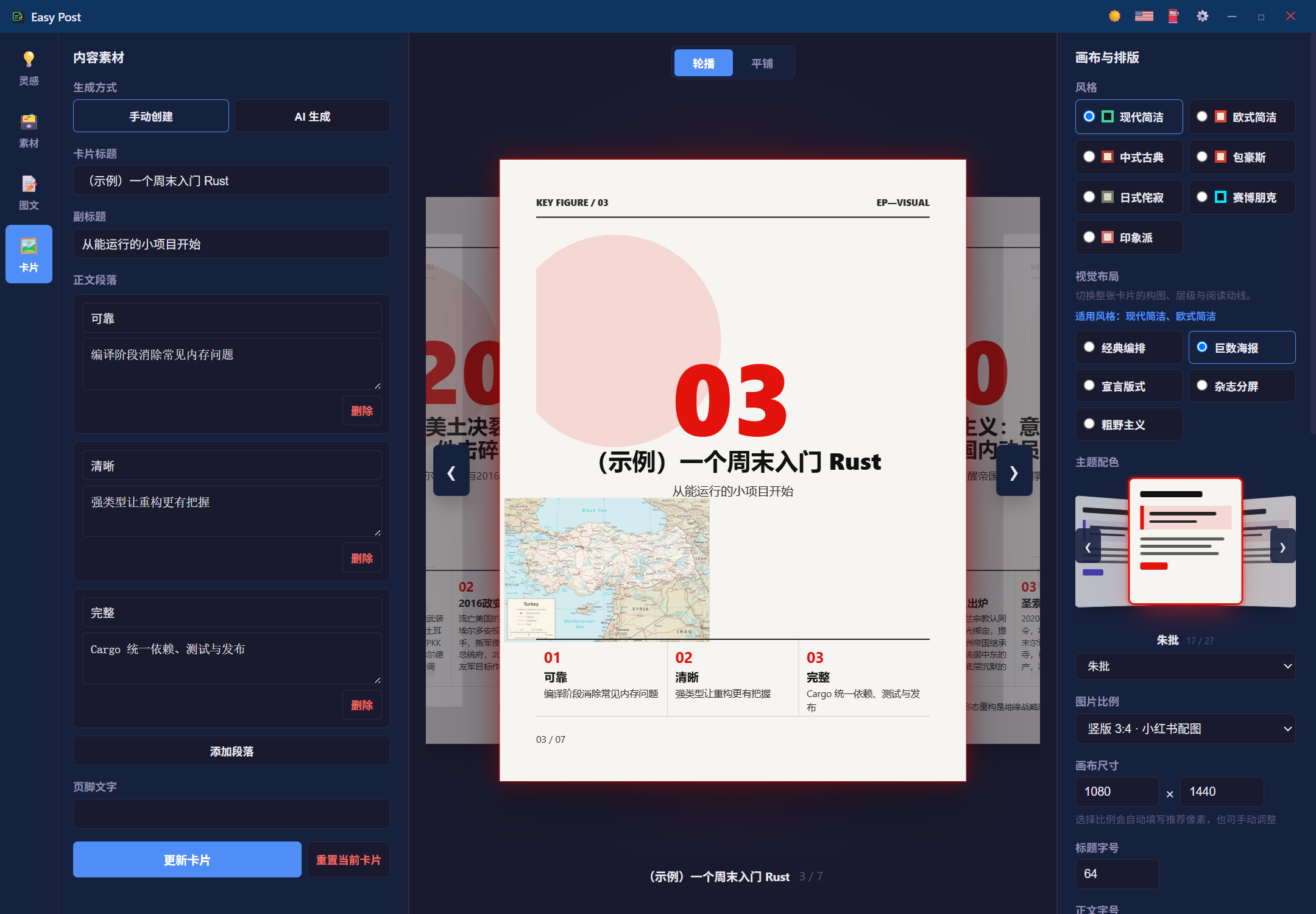This screenshot has width=1316, height=914.
Task: Click the canvas width field 1080
Action: [1117, 791]
